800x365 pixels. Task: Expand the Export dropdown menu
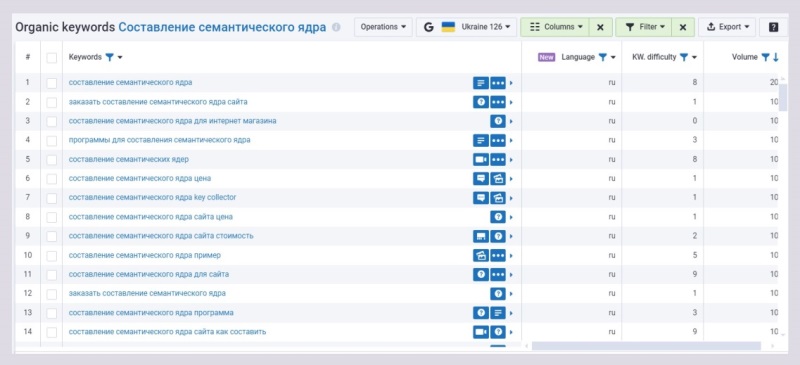click(x=727, y=27)
